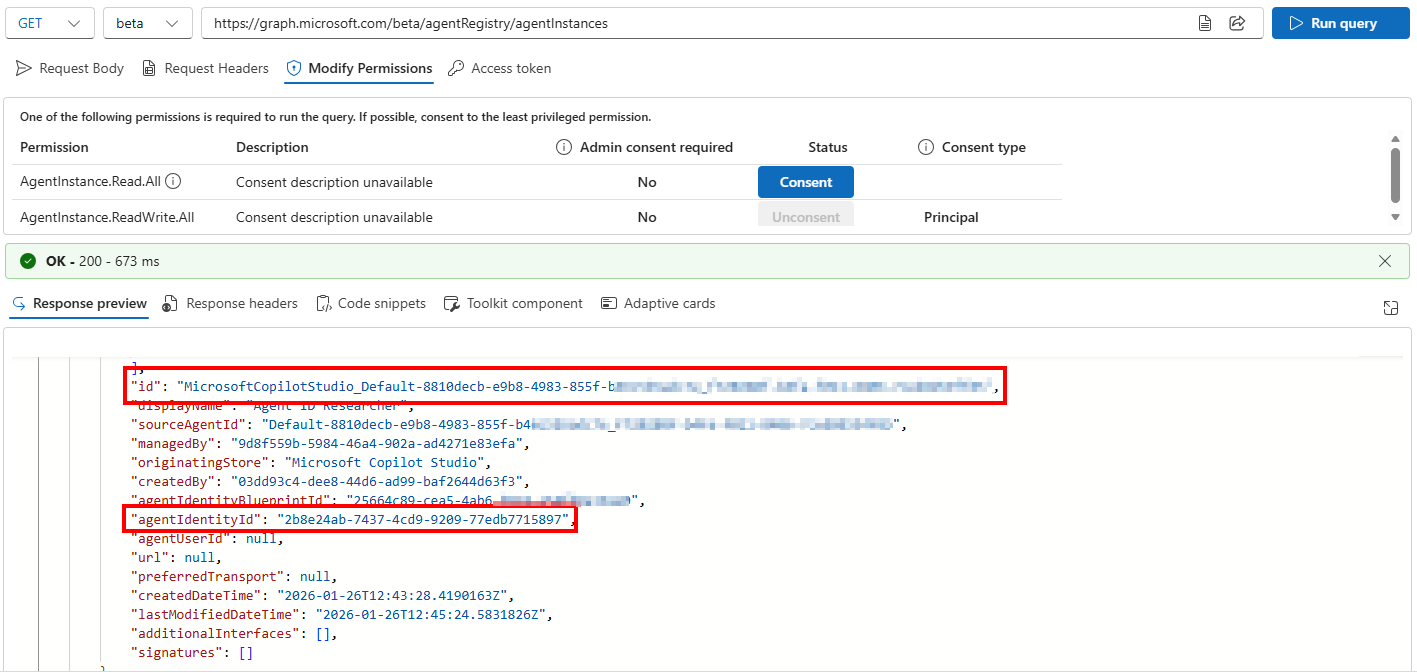This screenshot has height=672, width=1417.
Task: Open the HTTP method GET dropdown
Action: [50, 23]
